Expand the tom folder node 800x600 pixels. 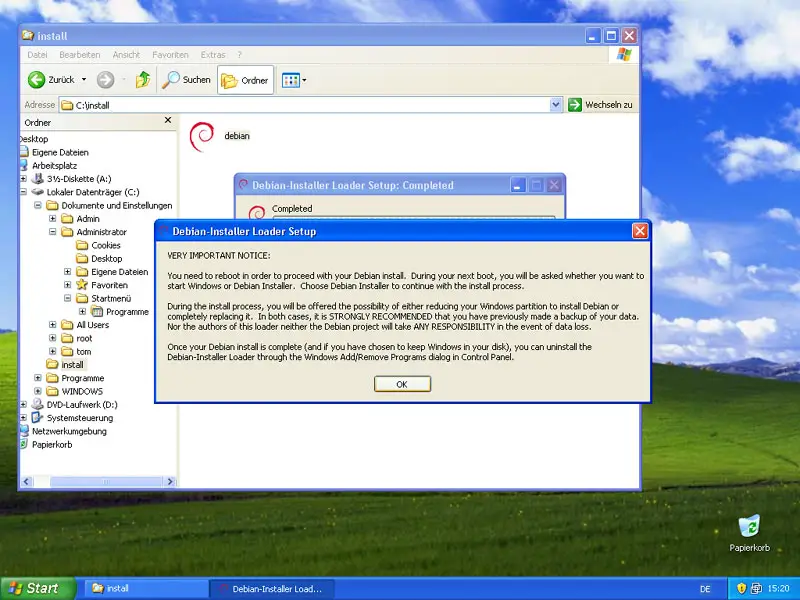tap(53, 351)
